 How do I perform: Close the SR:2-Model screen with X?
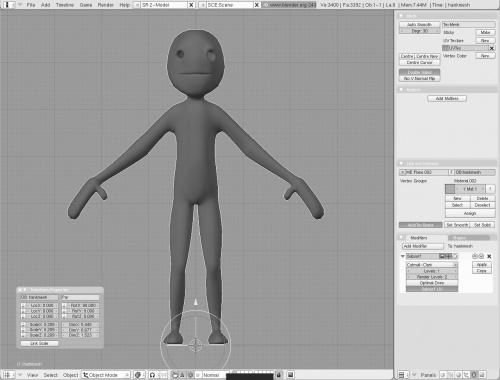point(191,5)
